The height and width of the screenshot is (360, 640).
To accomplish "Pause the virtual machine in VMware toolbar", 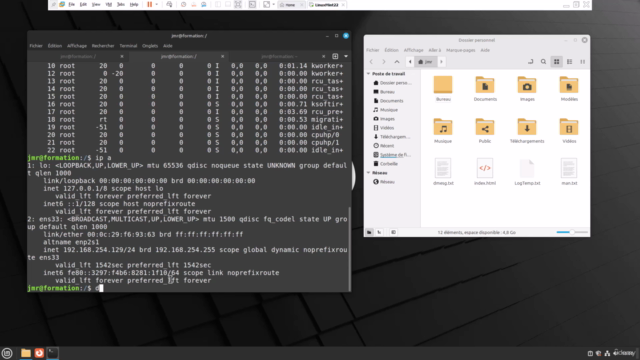I will point(149,4).
